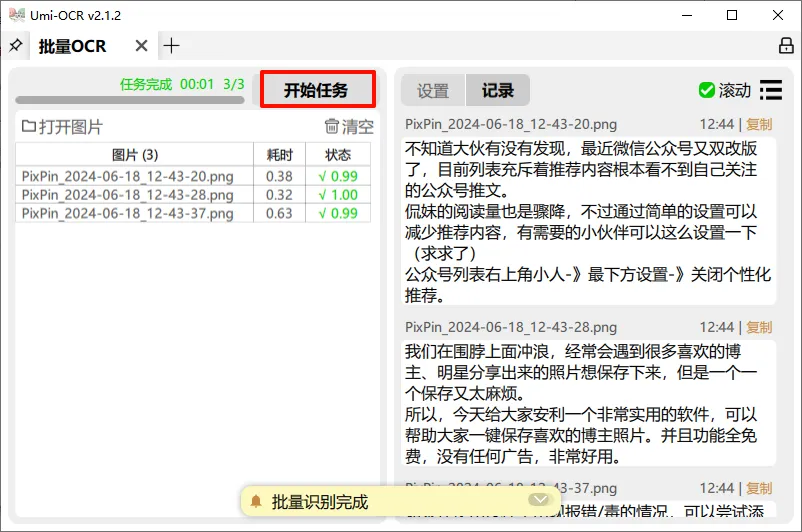The height and width of the screenshot is (532, 802).
Task: Minimize the Umi-OCR window
Action: click(687, 15)
